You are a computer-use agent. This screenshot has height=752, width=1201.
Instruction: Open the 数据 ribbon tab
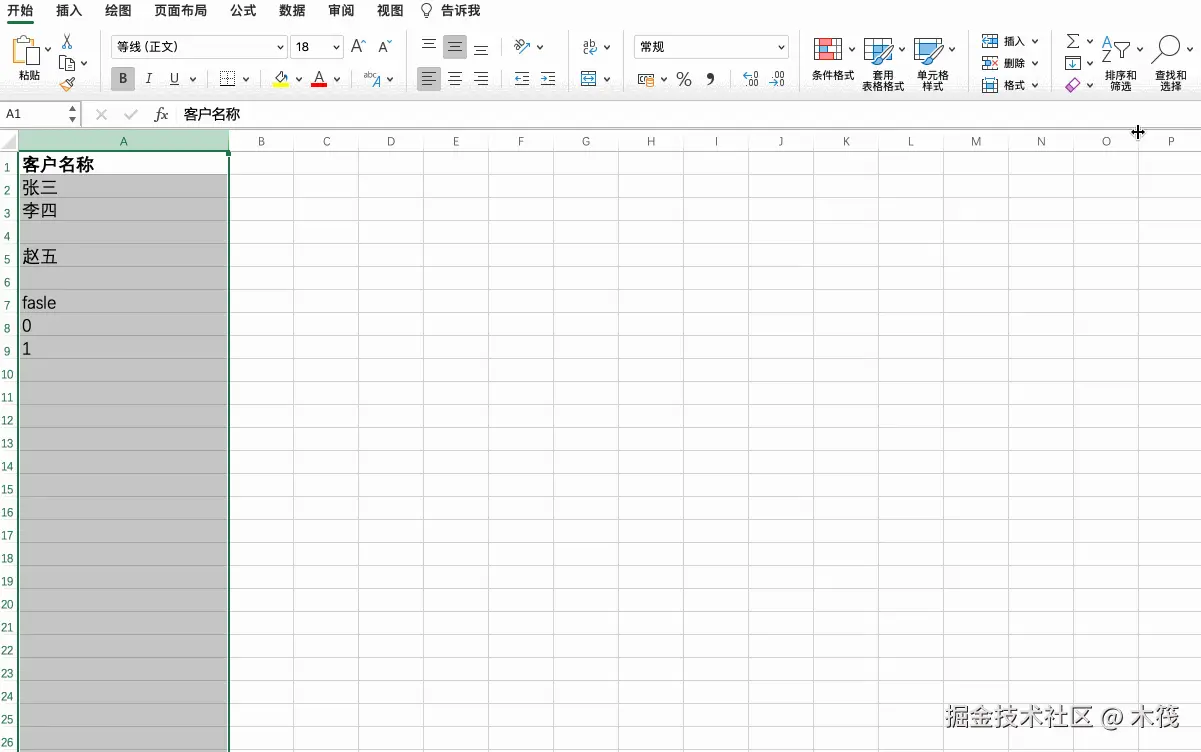pyautogui.click(x=292, y=11)
